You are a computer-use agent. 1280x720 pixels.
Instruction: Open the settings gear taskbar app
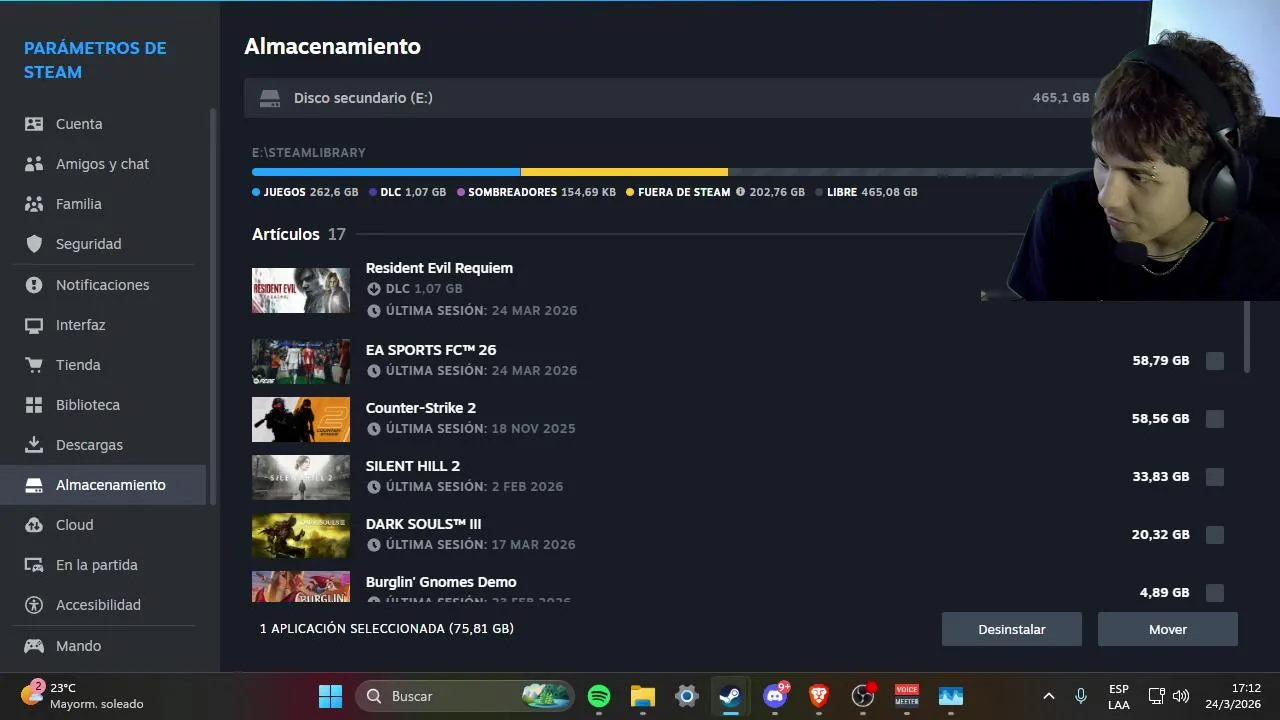click(687, 696)
